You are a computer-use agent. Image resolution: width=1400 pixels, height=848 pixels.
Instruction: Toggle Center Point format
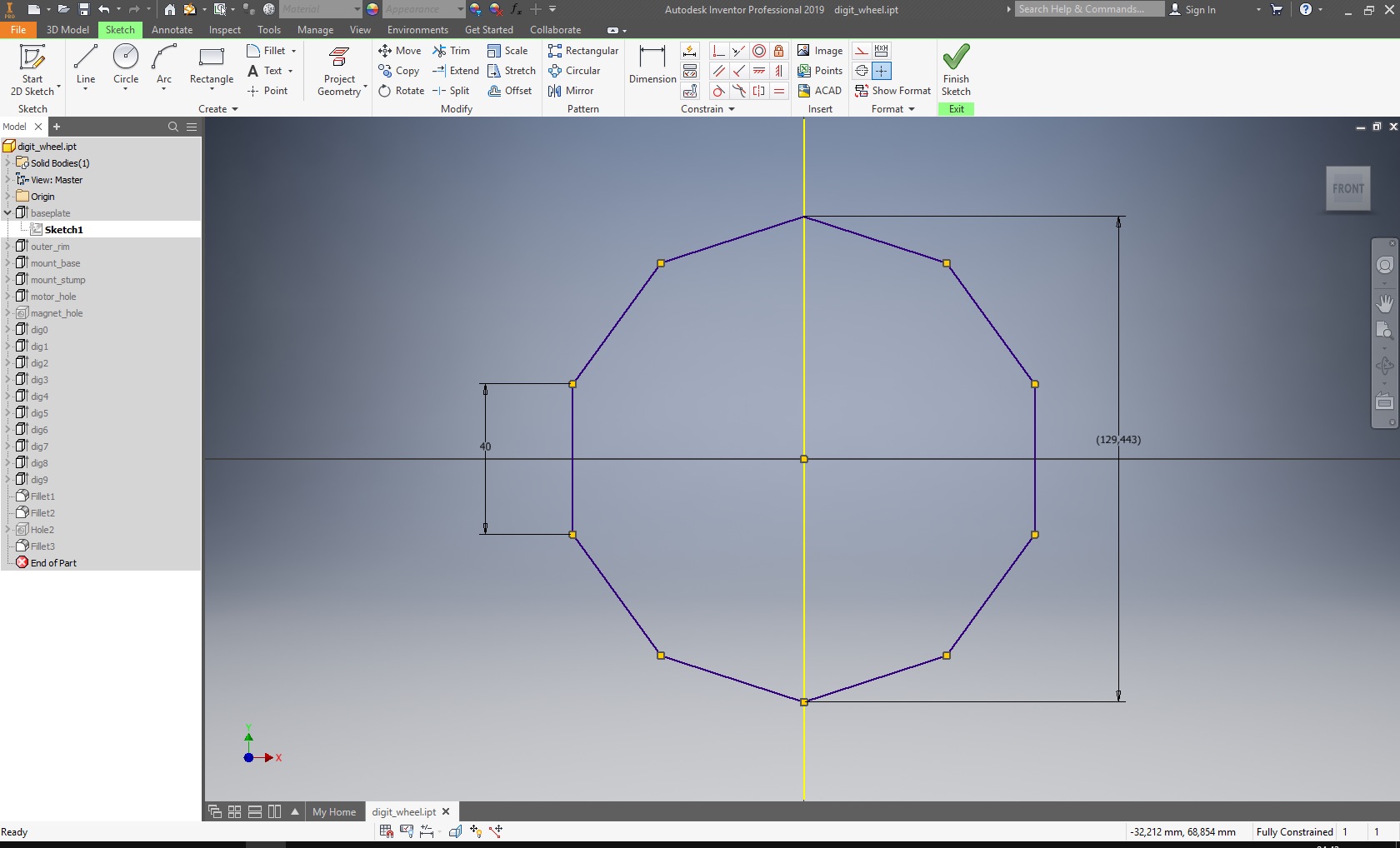pyautogui.click(x=881, y=71)
